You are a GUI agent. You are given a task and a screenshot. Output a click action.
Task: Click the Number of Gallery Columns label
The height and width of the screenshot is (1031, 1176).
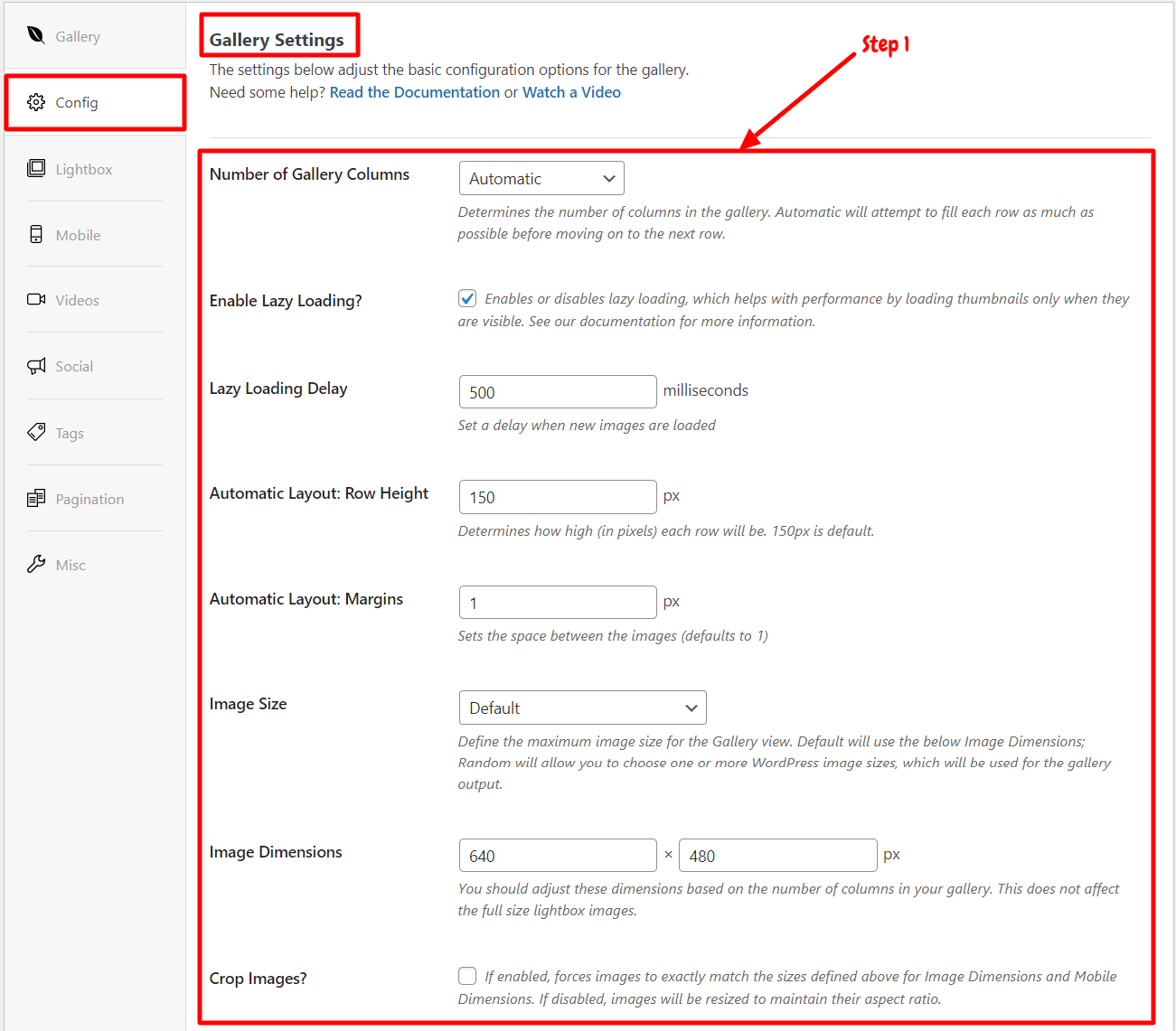pyautogui.click(x=309, y=174)
